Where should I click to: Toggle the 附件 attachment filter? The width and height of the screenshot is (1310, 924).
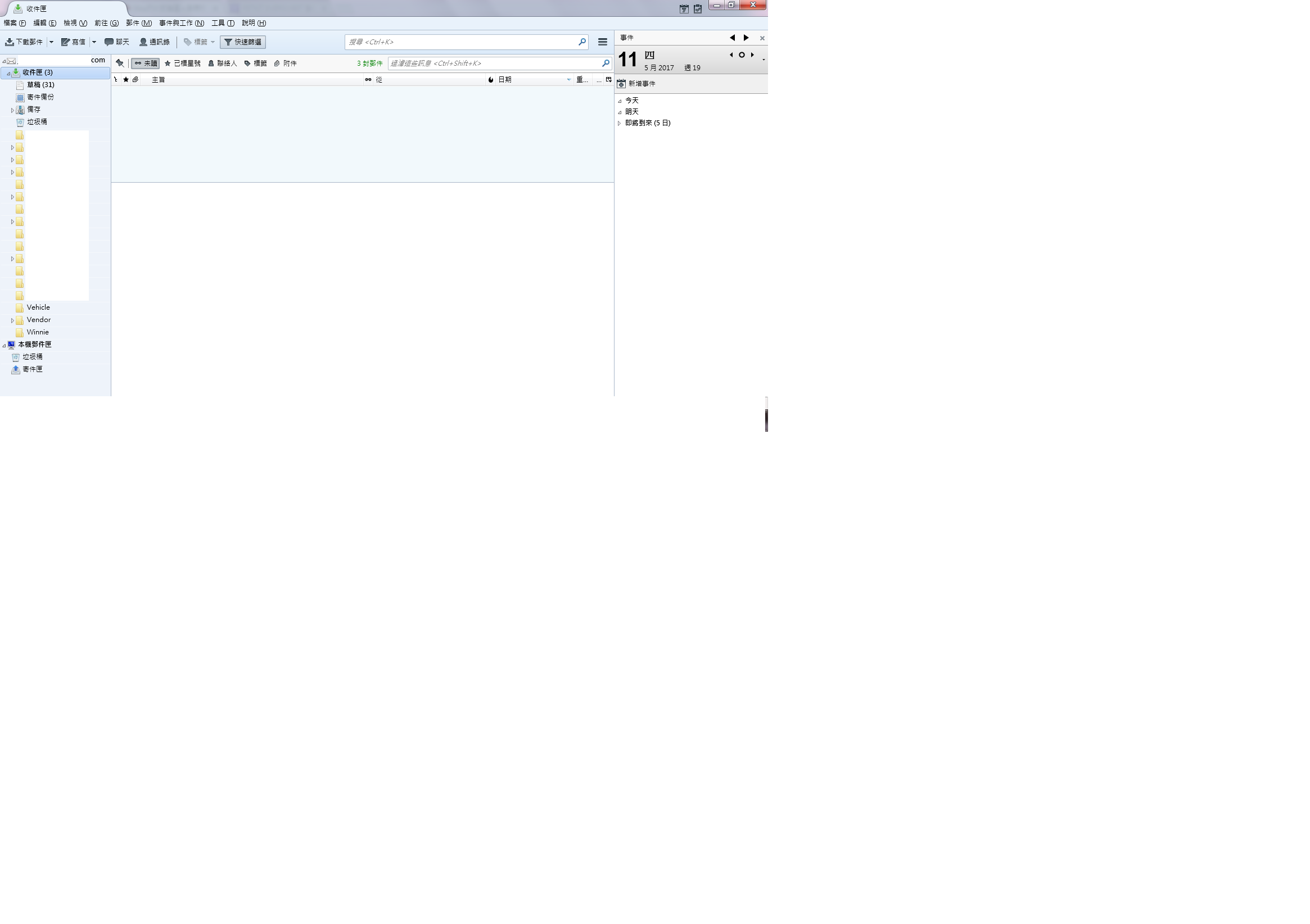pos(285,64)
